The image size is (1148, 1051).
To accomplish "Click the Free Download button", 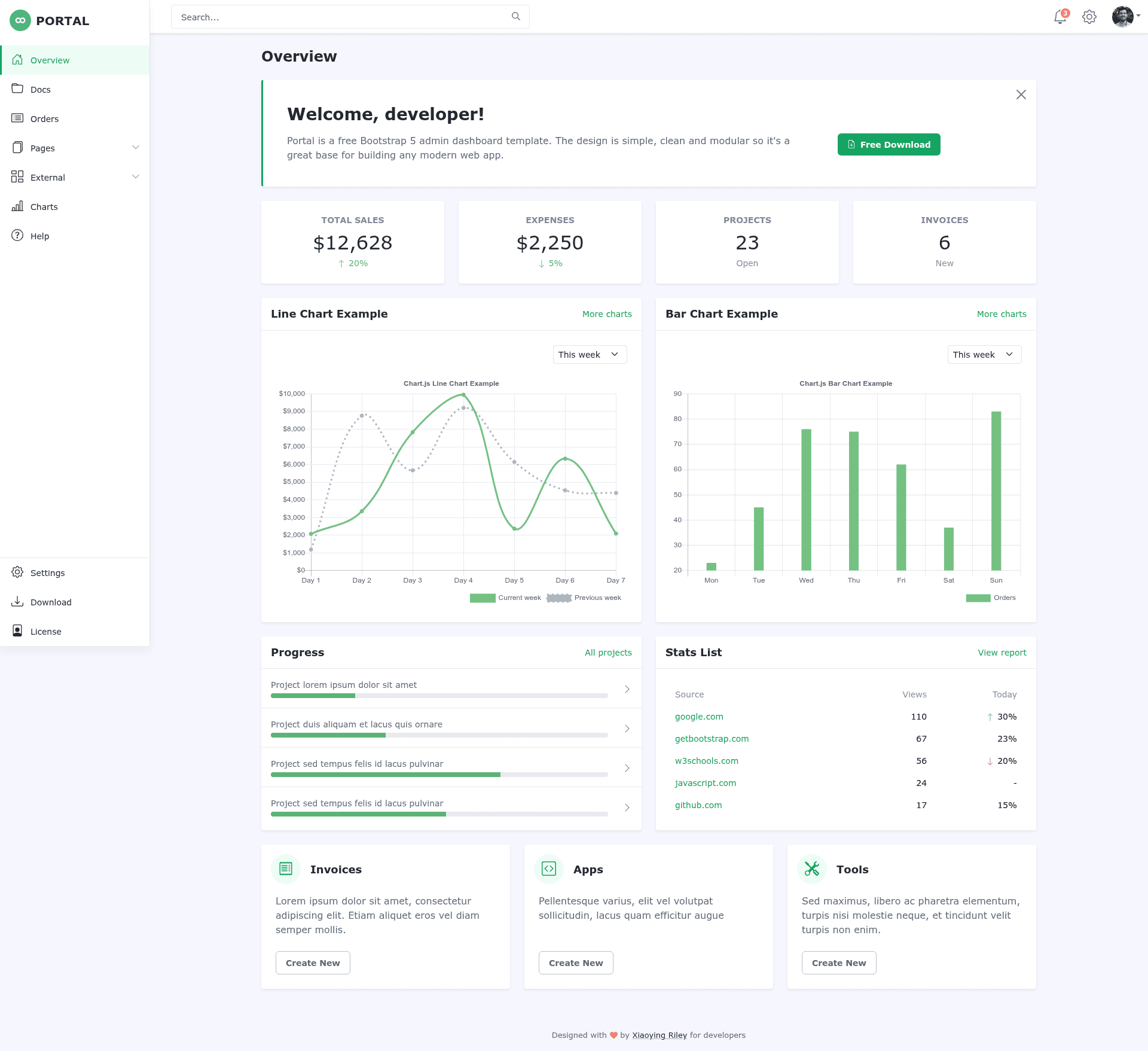I will (889, 145).
